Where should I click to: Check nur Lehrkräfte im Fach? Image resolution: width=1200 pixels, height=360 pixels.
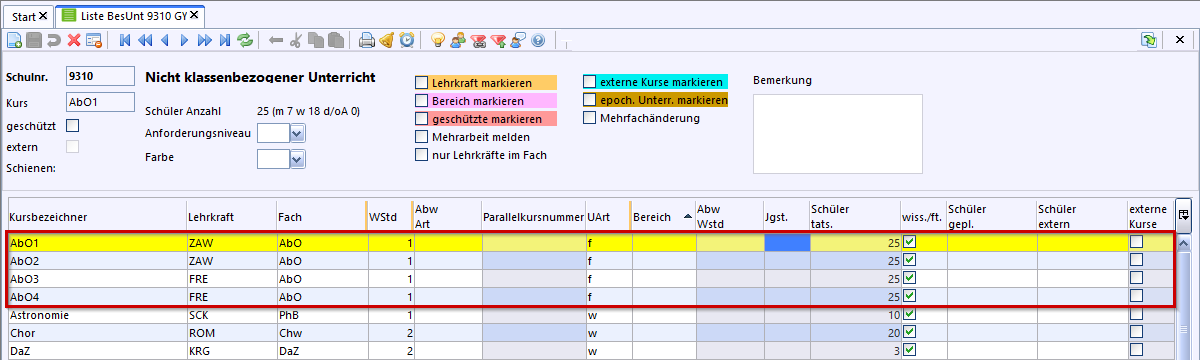[421, 155]
